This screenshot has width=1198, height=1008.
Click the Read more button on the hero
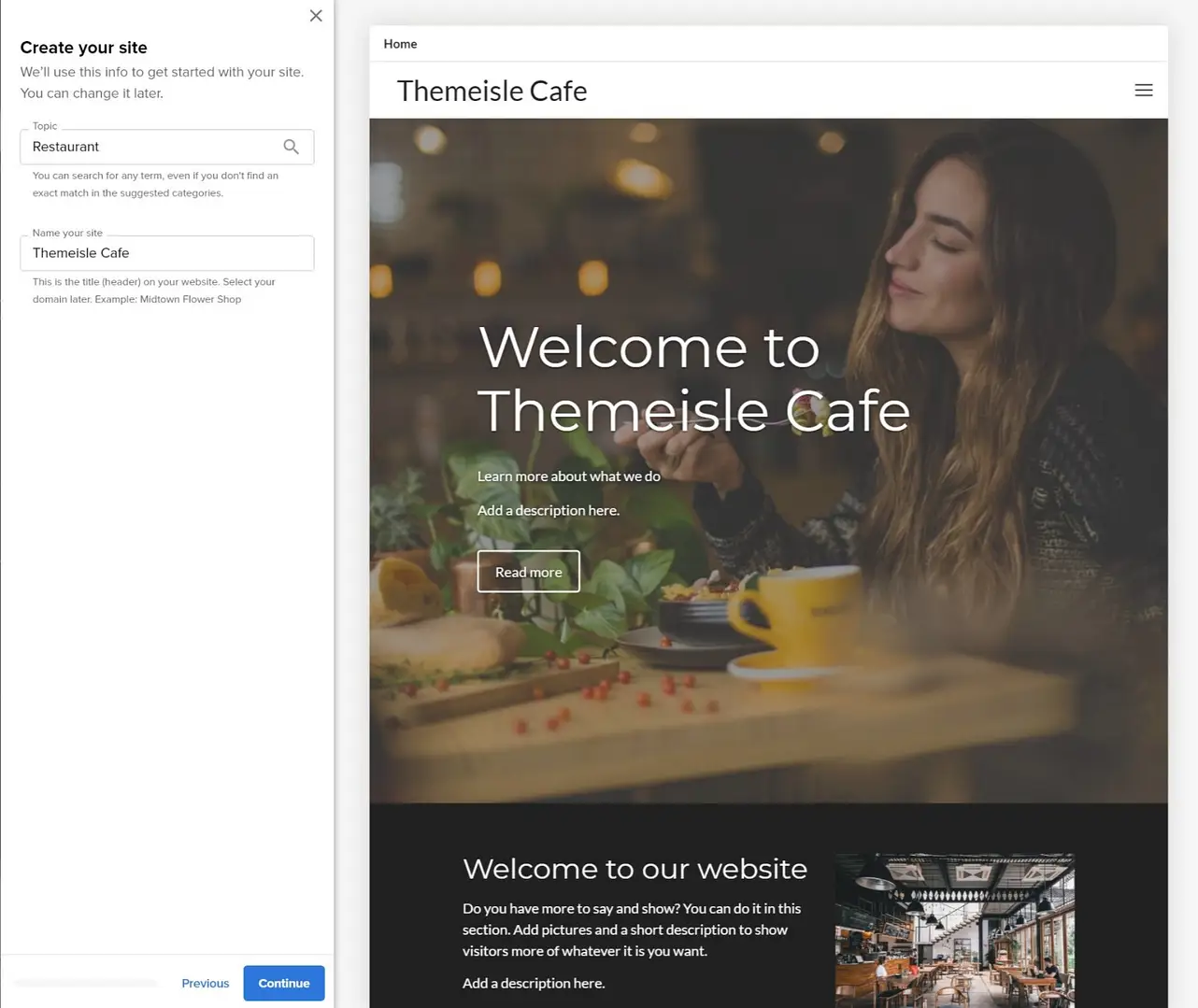click(x=528, y=571)
